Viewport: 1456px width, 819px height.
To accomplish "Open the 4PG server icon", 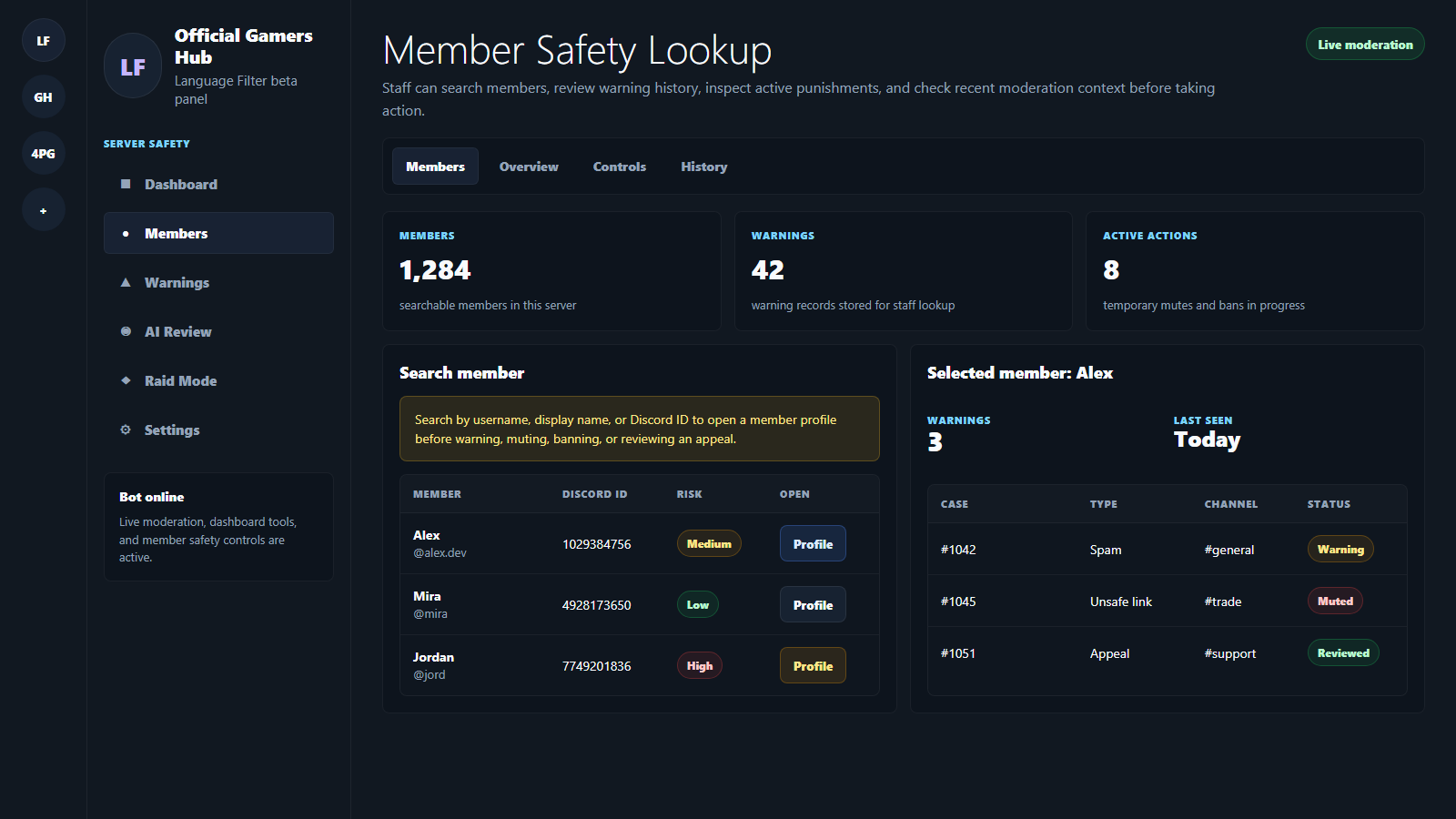I will point(43,154).
